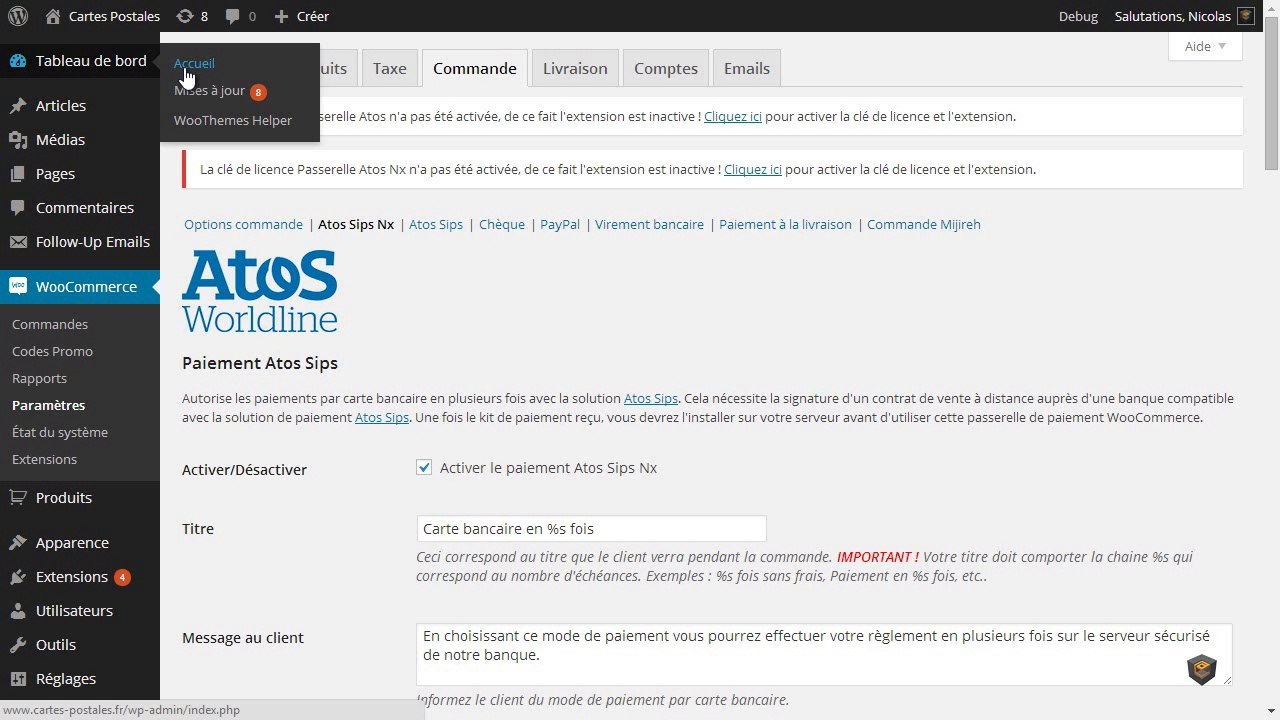Open the comments bubble icon in the admin bar
This screenshot has height=720, width=1280.
232,16
